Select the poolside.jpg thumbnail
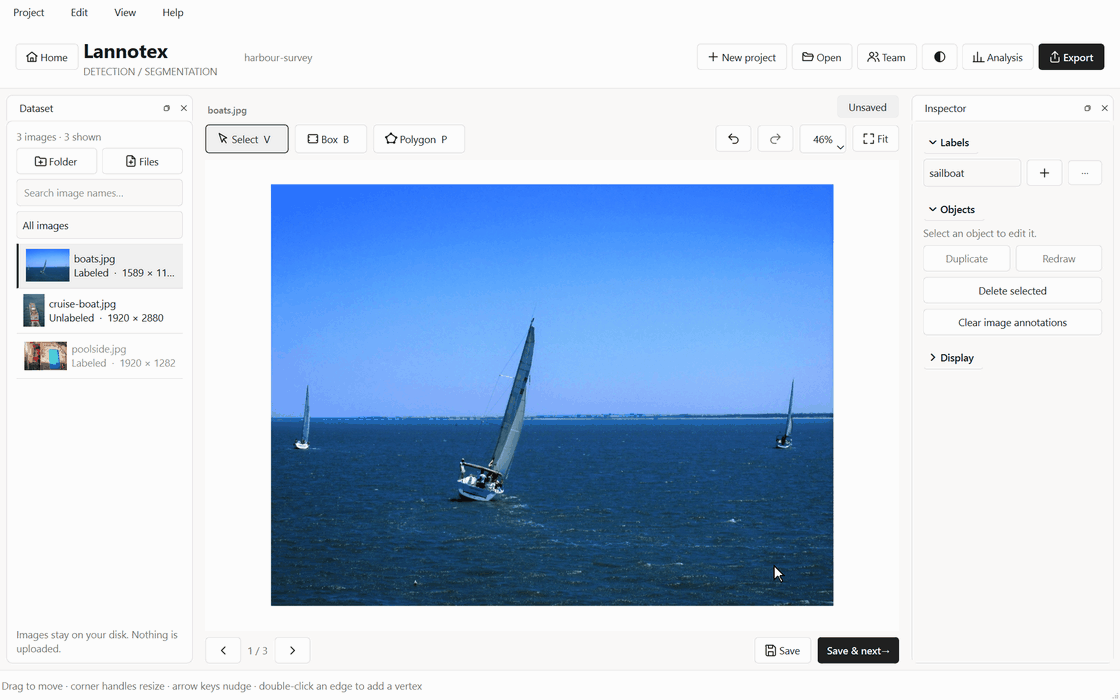The width and height of the screenshot is (1120, 700). pos(46,356)
